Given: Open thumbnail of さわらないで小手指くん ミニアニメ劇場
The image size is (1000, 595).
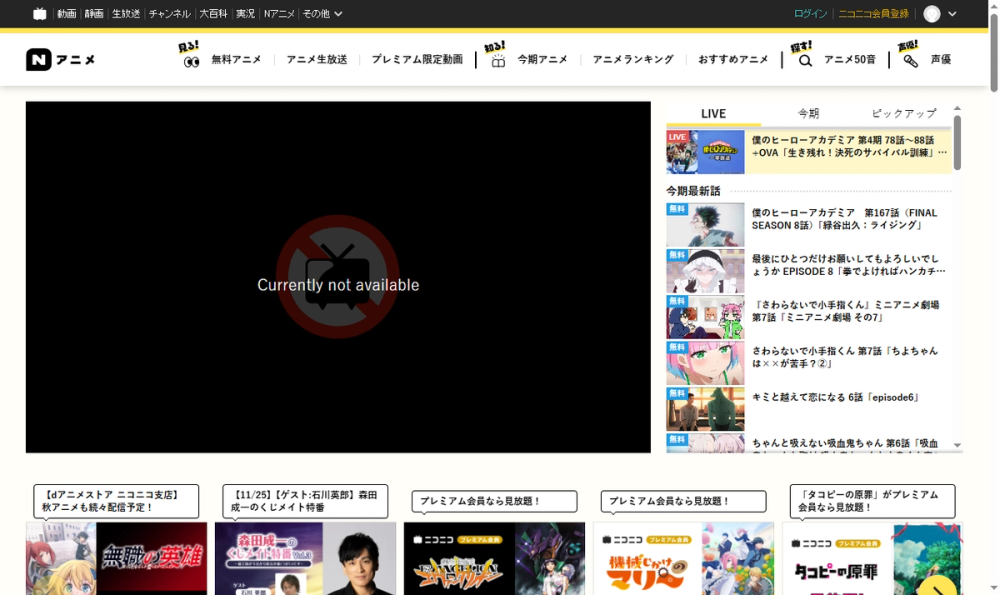Looking at the screenshot, I should pyautogui.click(x=705, y=317).
